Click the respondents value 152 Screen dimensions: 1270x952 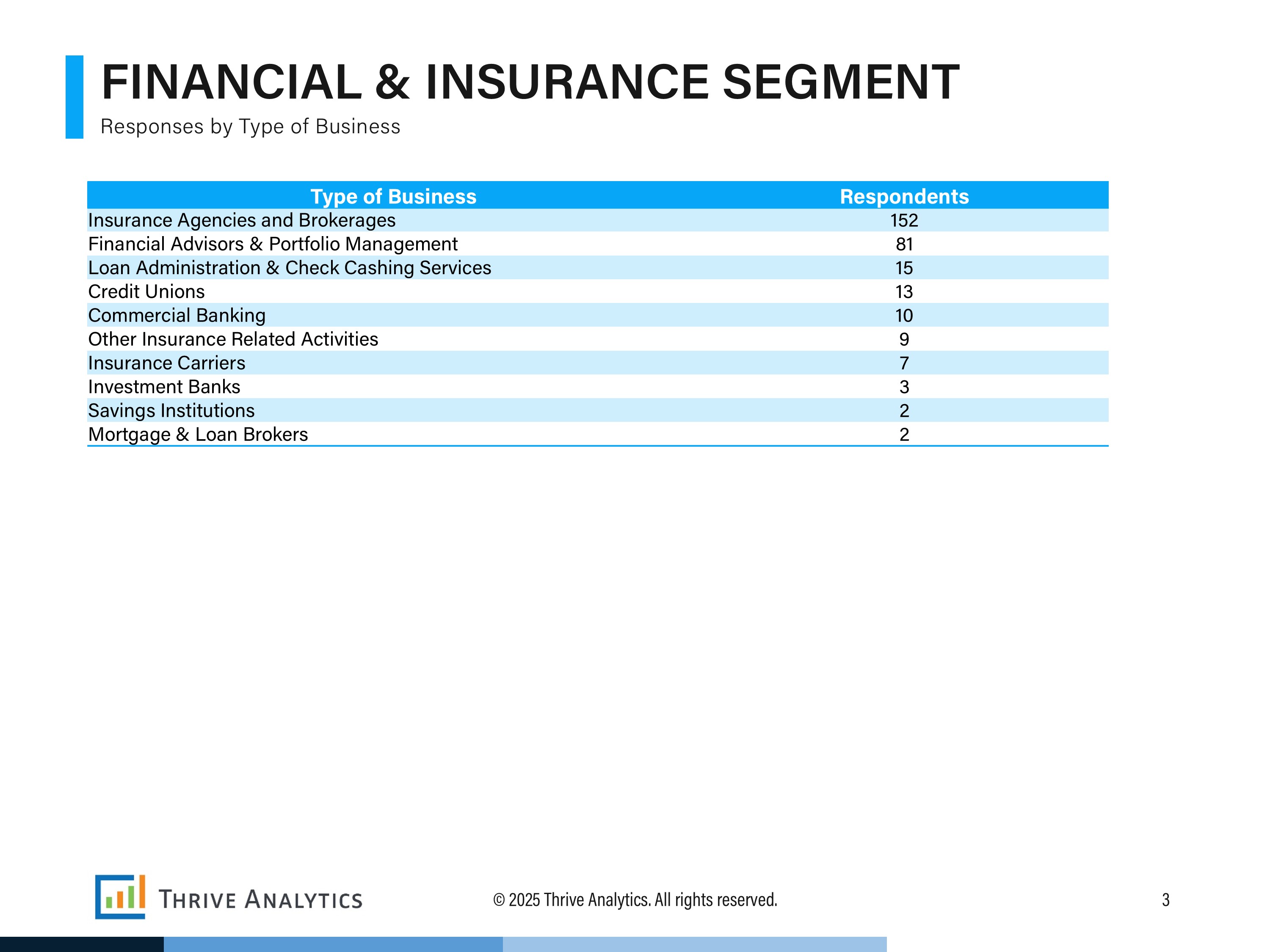[904, 220]
